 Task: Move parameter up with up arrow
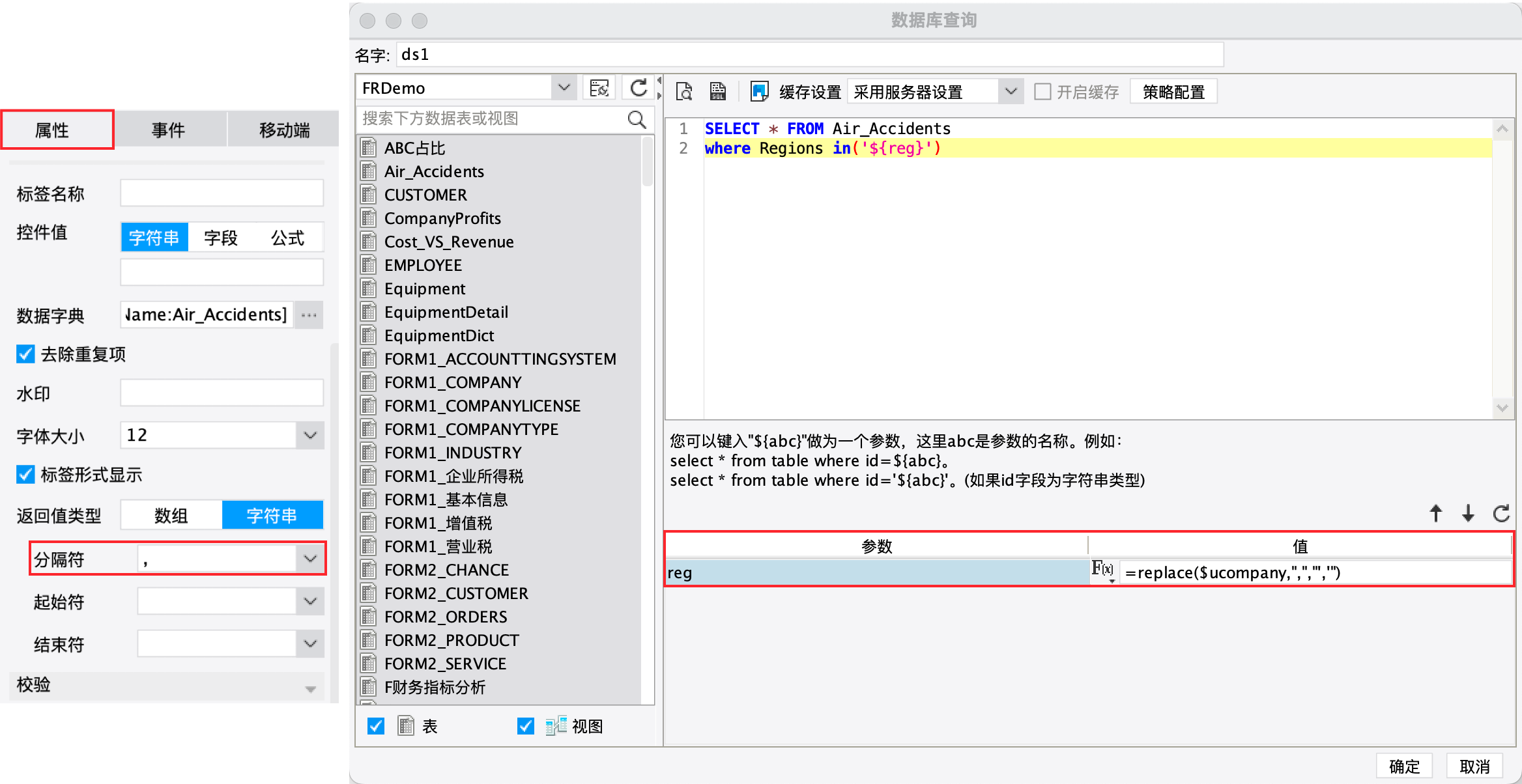click(x=1435, y=514)
